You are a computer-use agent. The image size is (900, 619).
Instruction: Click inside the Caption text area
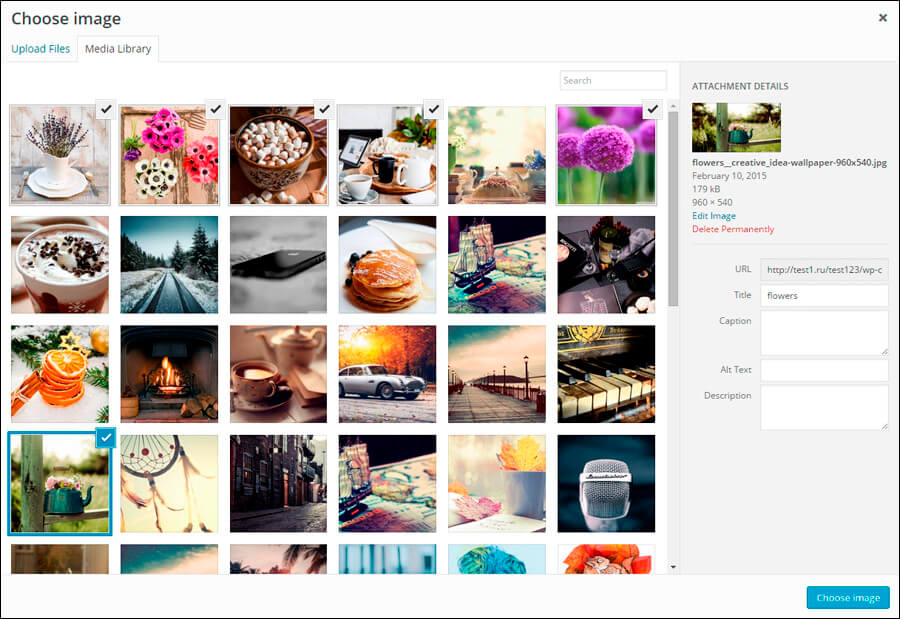coord(822,333)
